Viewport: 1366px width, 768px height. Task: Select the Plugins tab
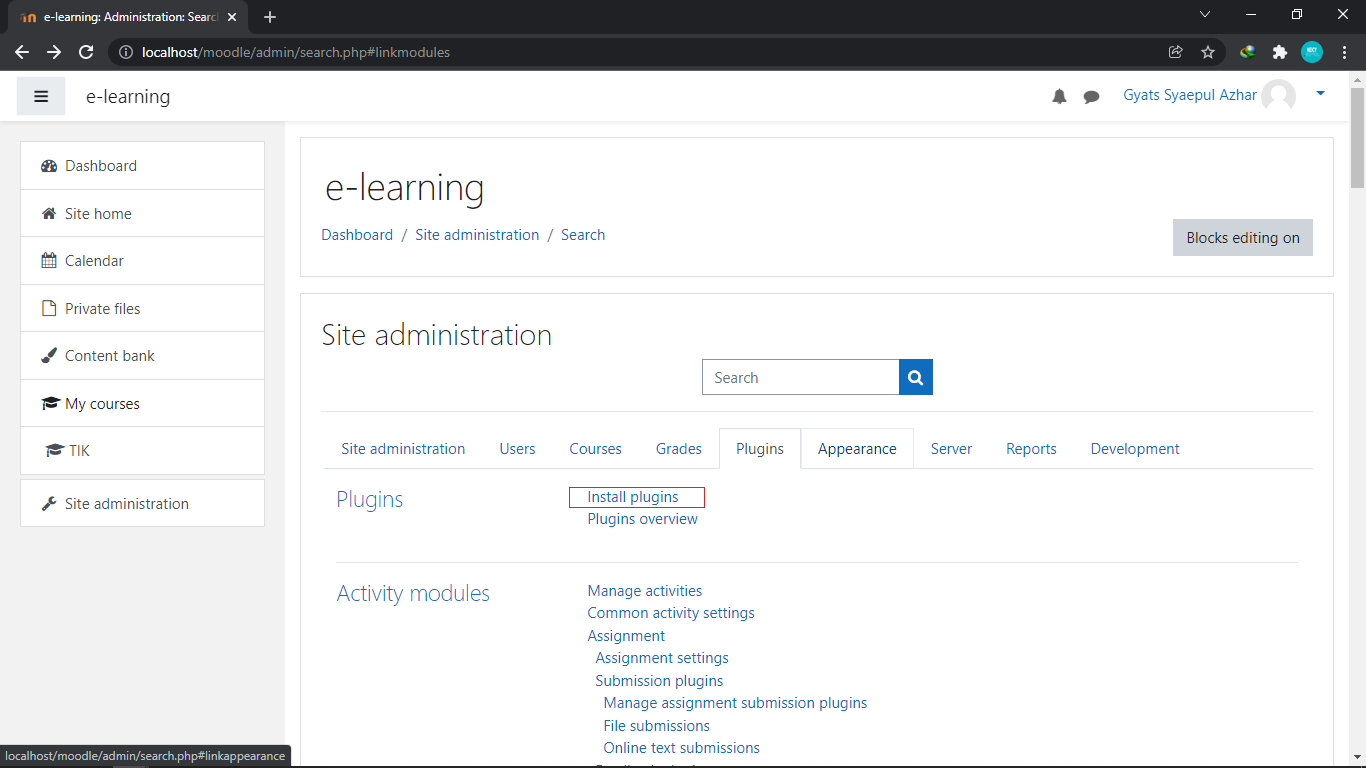coord(760,449)
